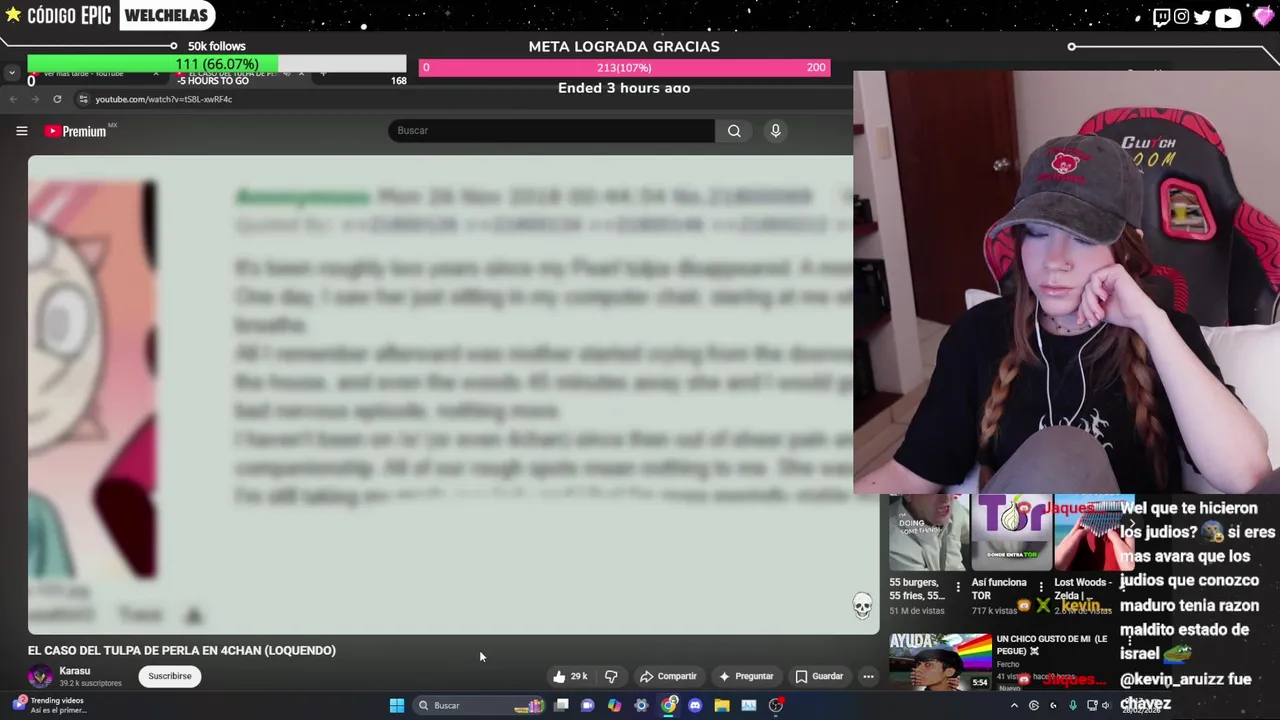The height and width of the screenshot is (720, 1280).
Task: Submit search with the magnifier button
Action: click(x=734, y=131)
